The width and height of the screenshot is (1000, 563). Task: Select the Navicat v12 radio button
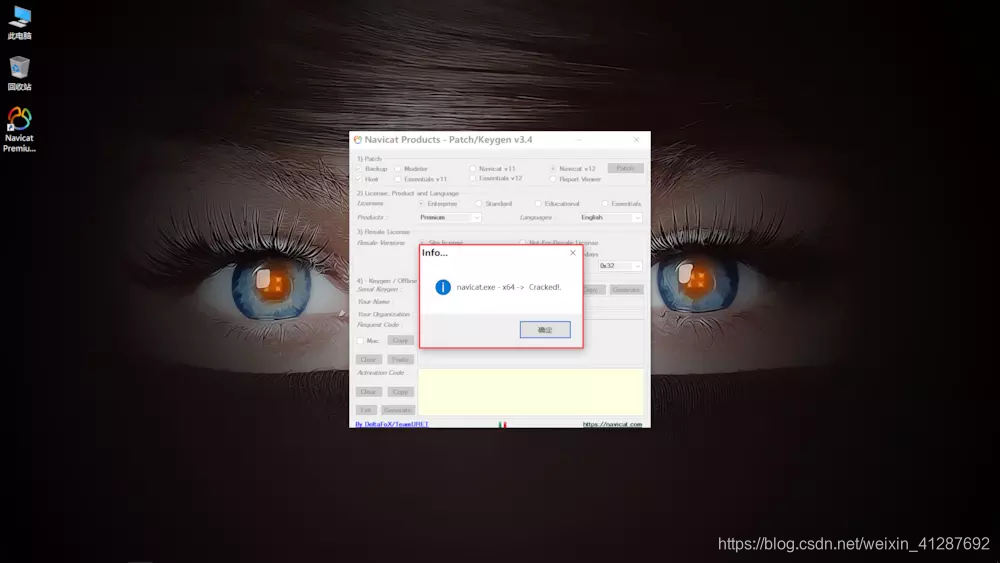click(553, 169)
